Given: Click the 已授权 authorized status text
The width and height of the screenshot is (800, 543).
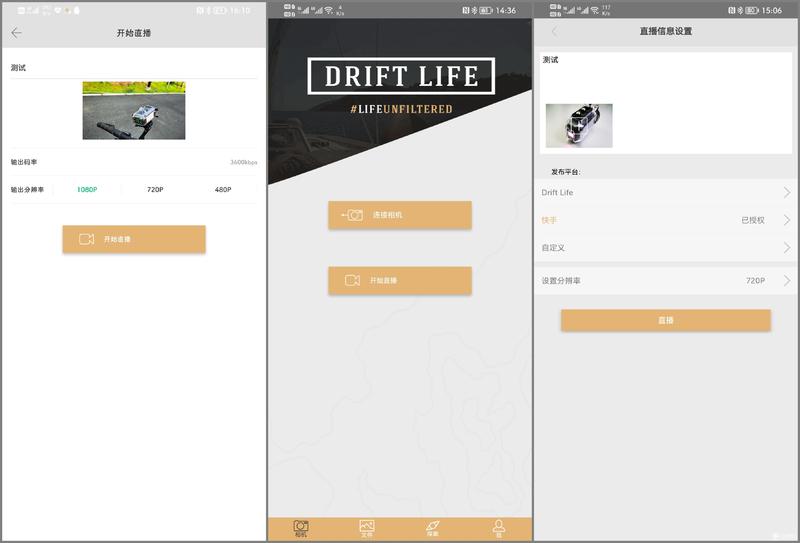Looking at the screenshot, I should point(753,220).
